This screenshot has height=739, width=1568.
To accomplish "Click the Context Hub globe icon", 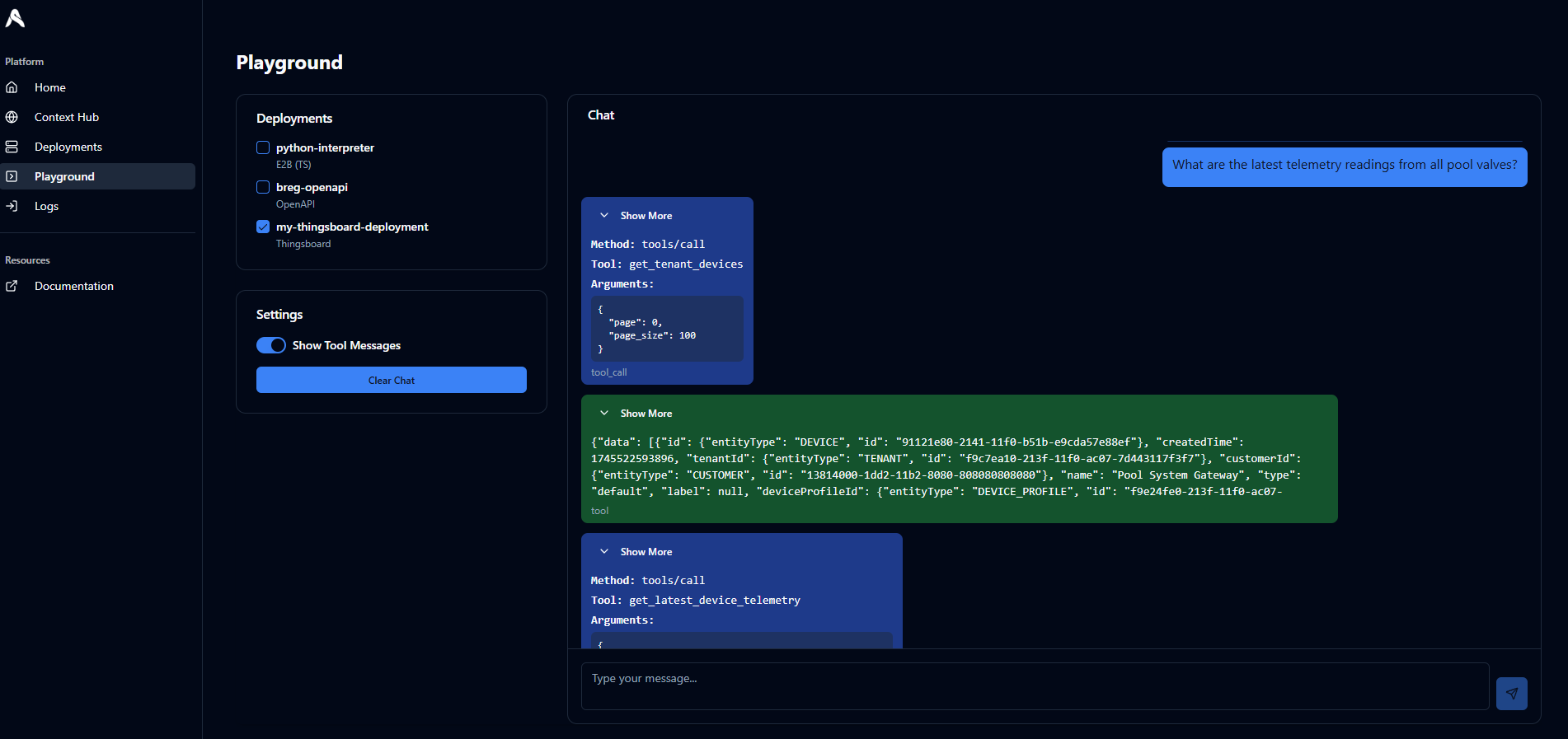I will (12, 117).
